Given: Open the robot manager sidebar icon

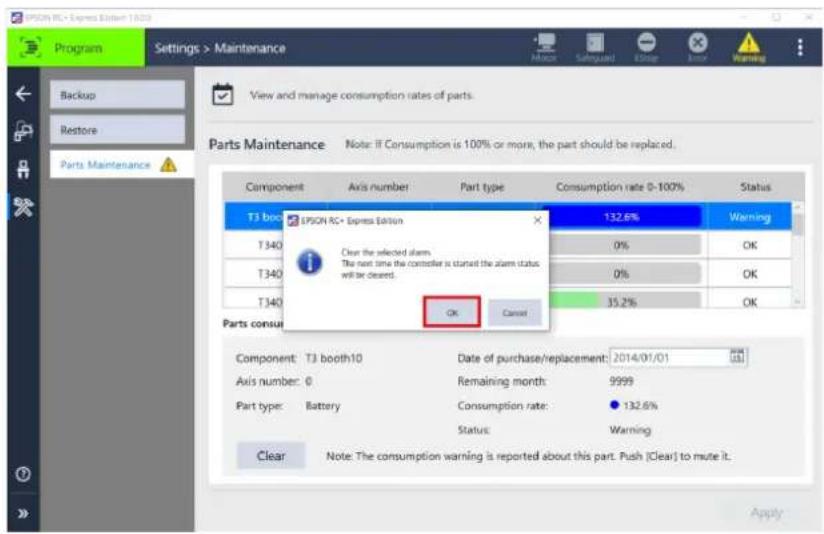Looking at the screenshot, I should 23,131.
